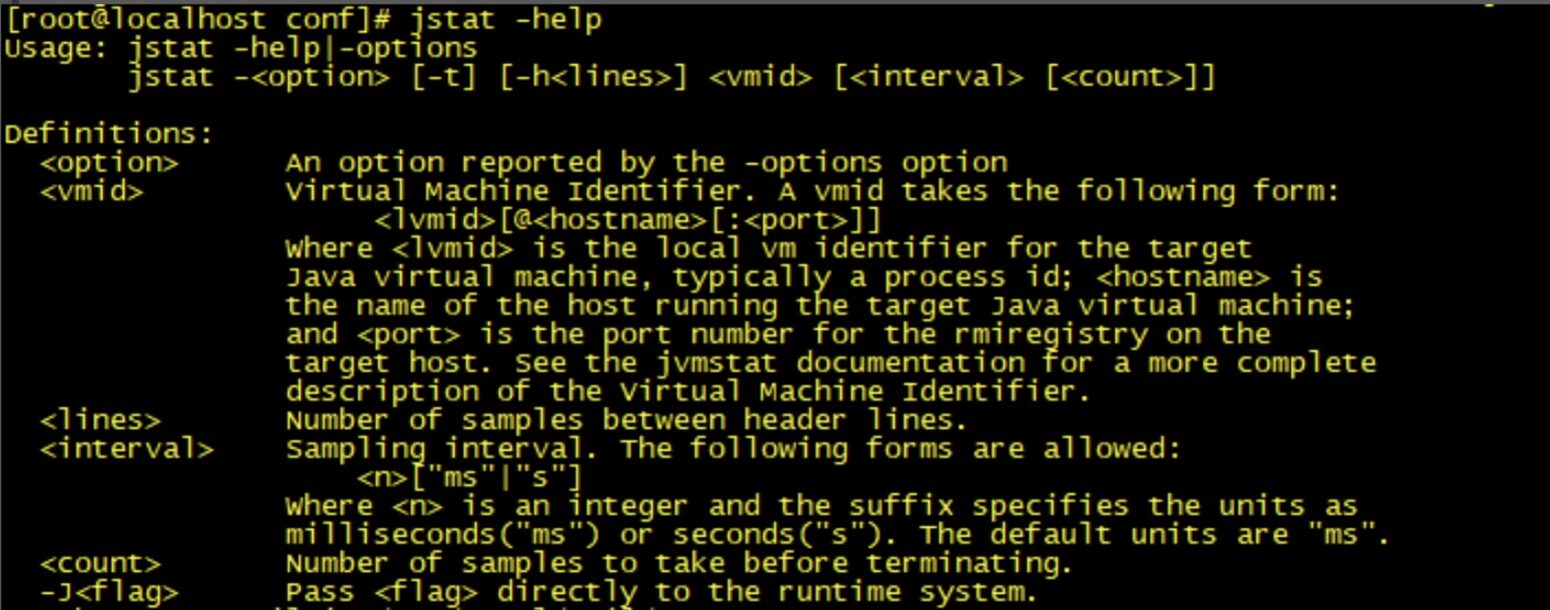Click the '<interval>' definition term in left column
The image size is (1550, 610).
pyautogui.click(x=127, y=449)
